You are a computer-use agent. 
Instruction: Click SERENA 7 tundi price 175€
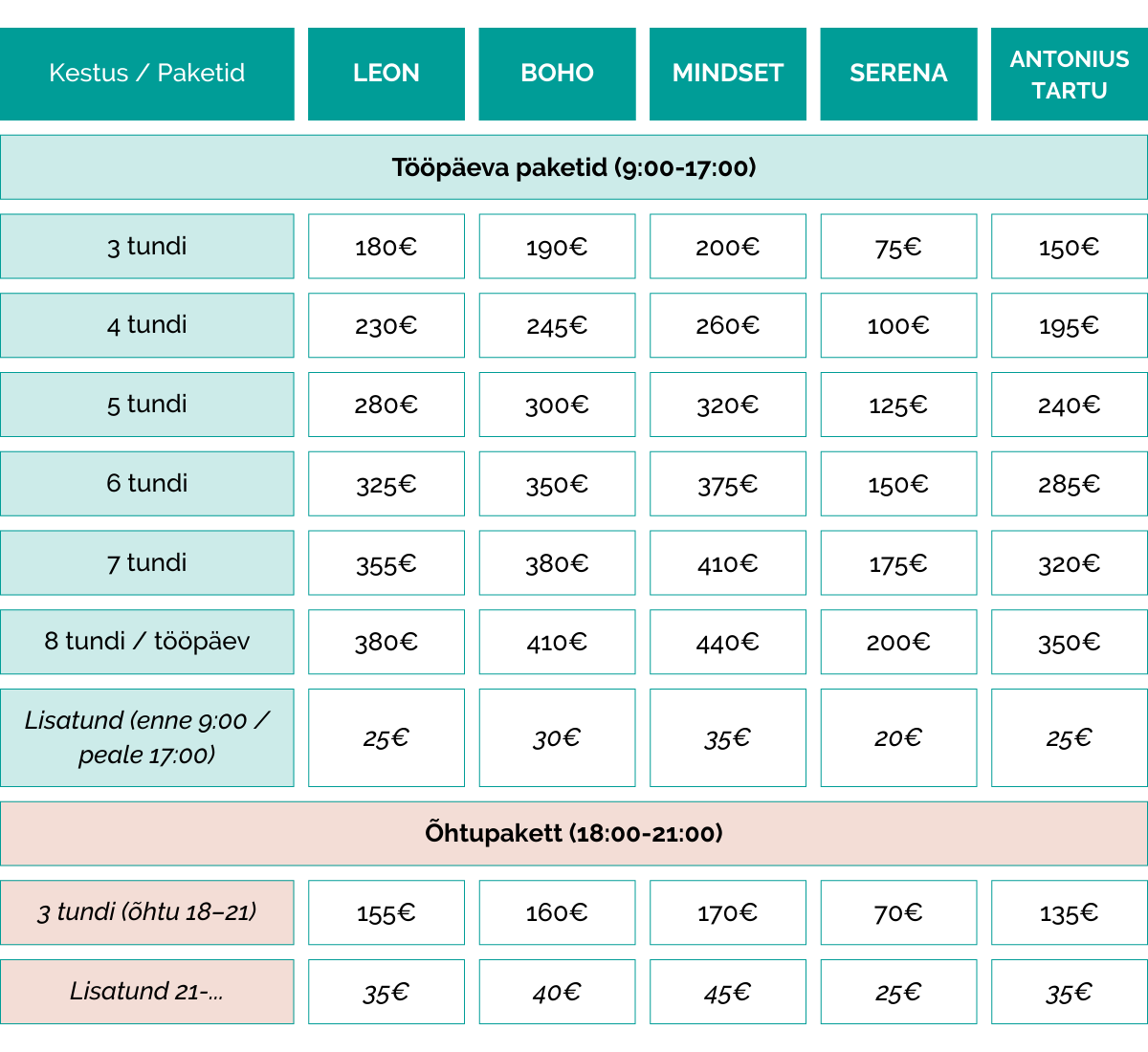[x=898, y=563]
